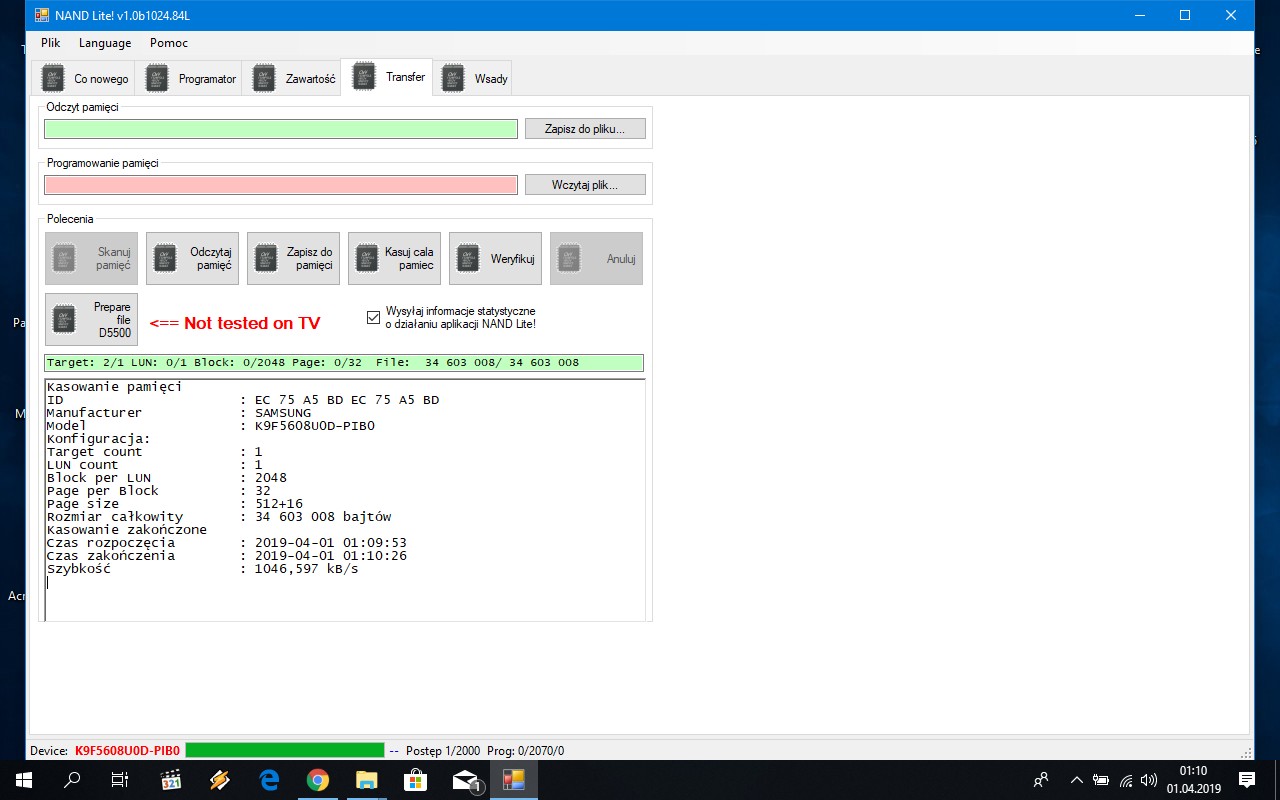Click the Odczytaj pamięć button
Screen dimensions: 1280x800
192,259
